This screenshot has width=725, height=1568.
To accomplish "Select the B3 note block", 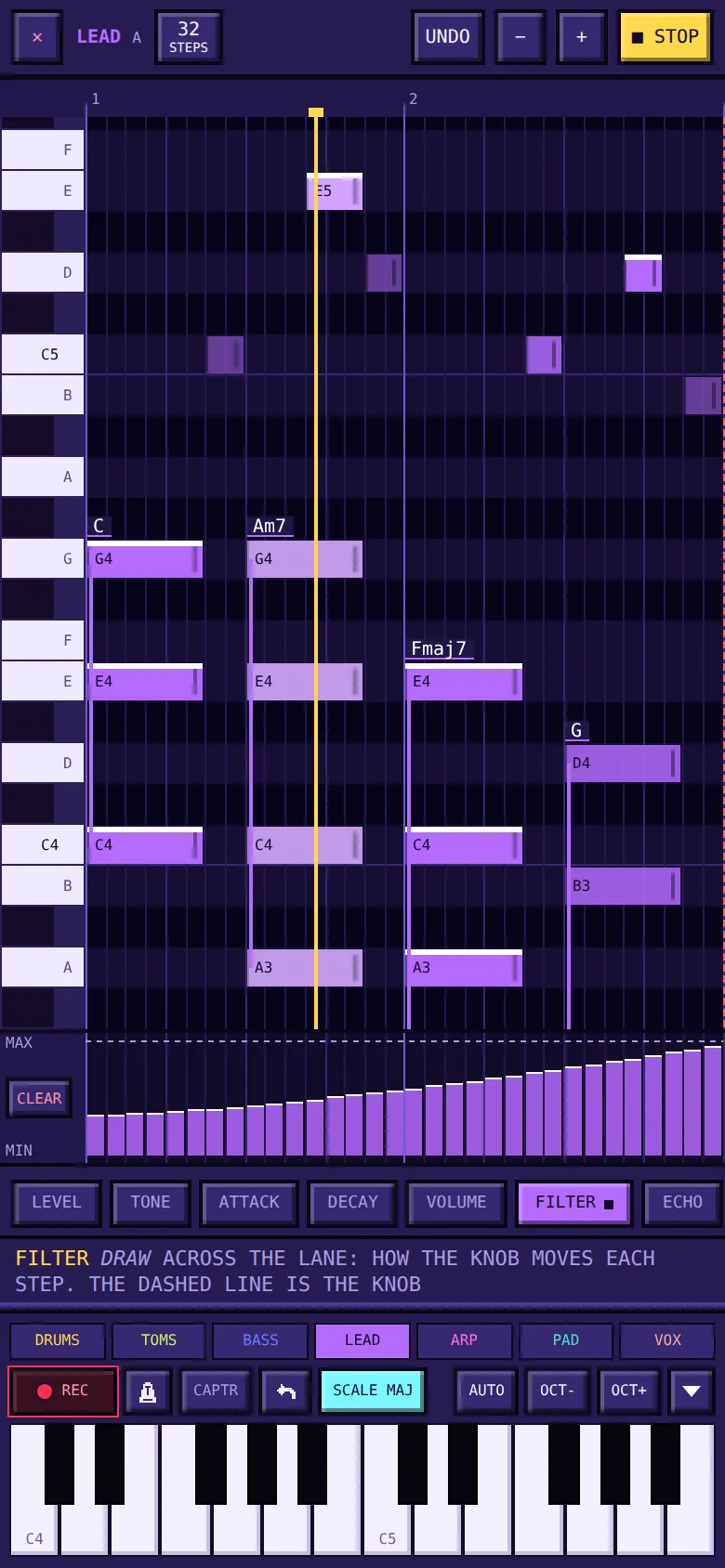I will click(624, 886).
